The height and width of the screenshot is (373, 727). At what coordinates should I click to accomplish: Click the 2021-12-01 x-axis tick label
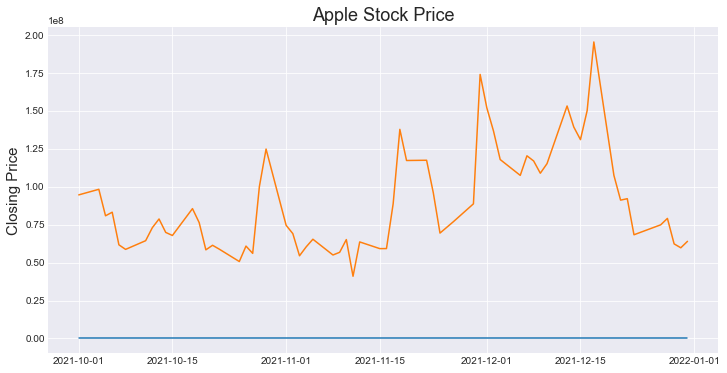pyautogui.click(x=487, y=360)
